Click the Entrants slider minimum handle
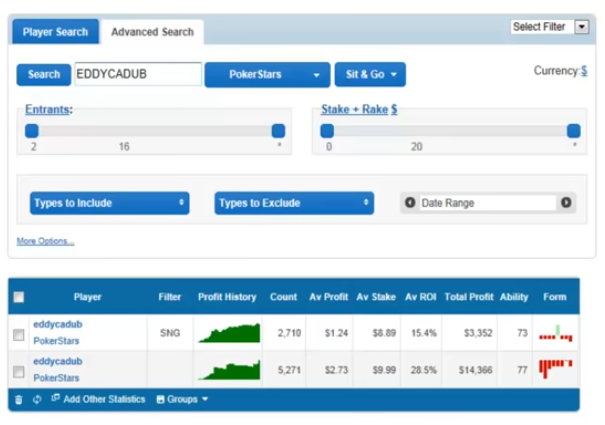The width and height of the screenshot is (605, 425). [32, 130]
